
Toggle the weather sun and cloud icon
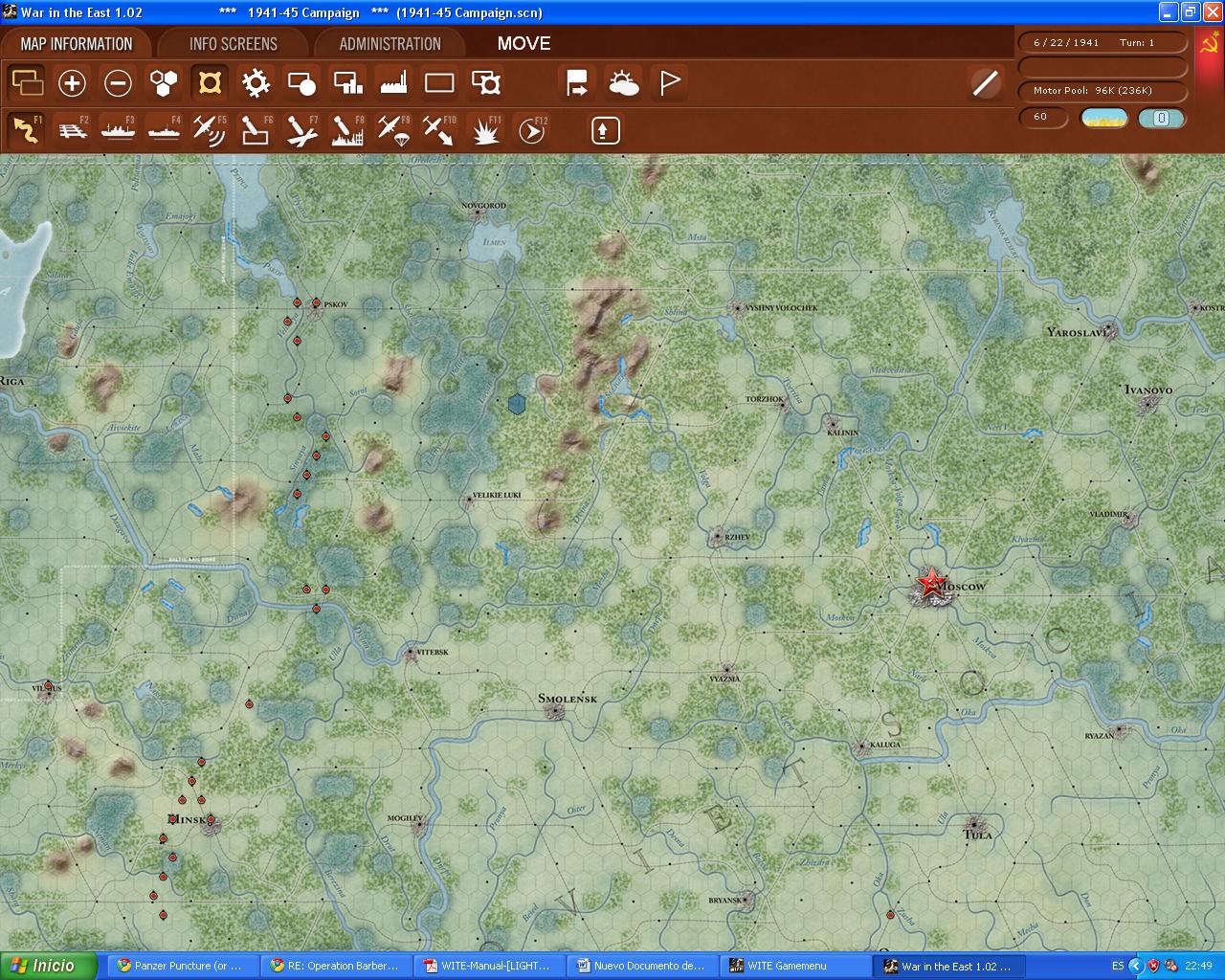tap(623, 83)
